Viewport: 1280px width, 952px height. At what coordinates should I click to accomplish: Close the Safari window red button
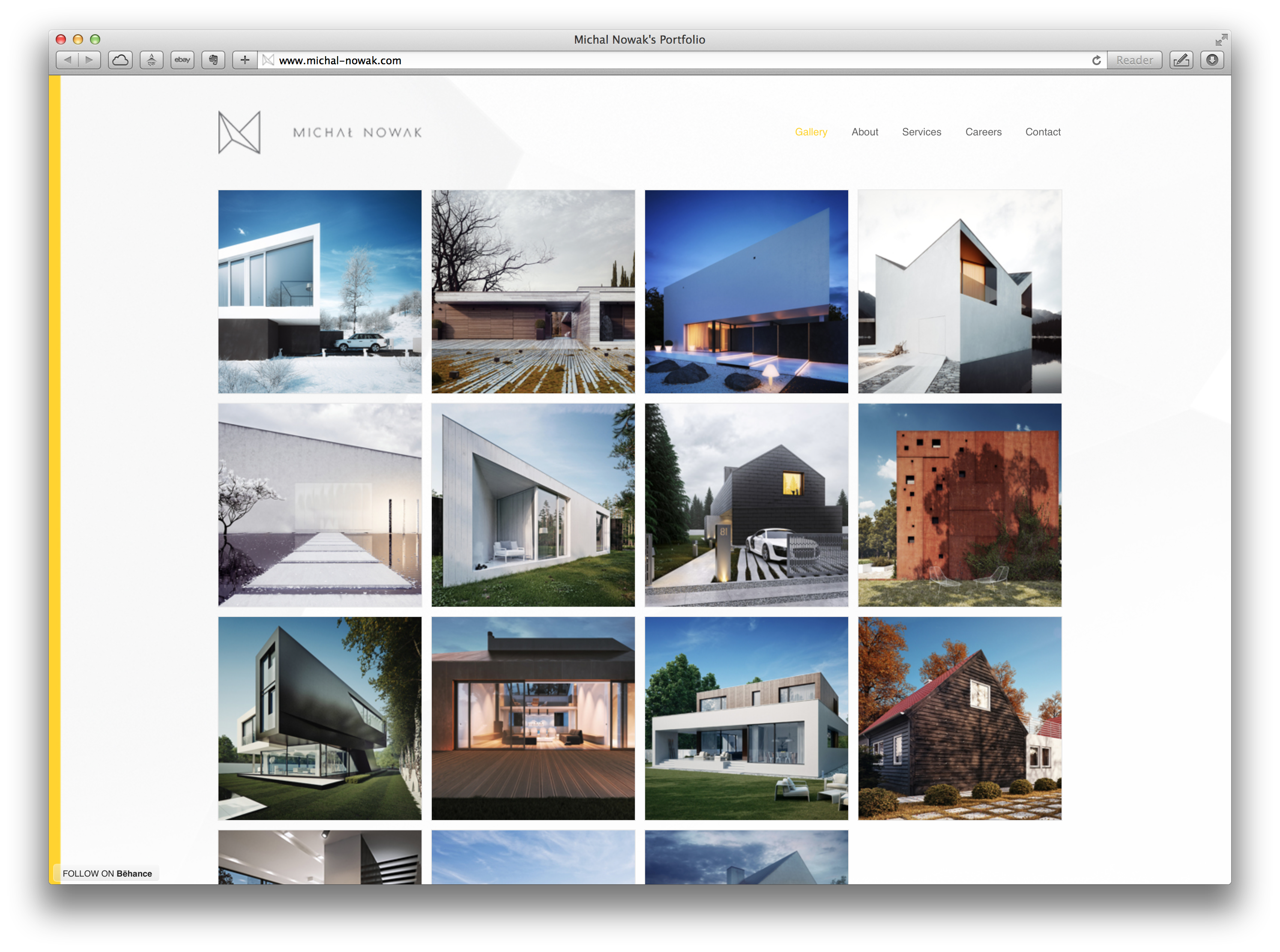60,39
